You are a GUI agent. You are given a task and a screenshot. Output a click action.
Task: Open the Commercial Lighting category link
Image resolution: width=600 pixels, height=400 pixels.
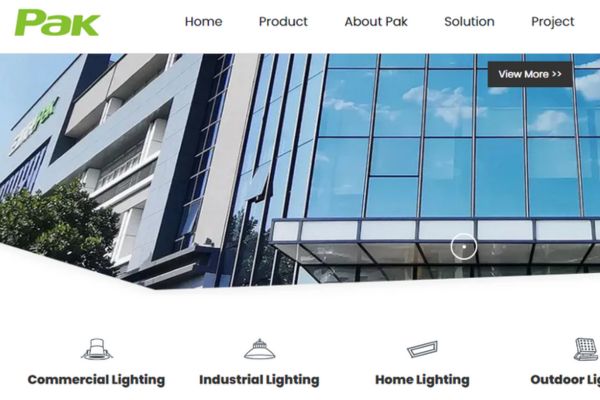(x=96, y=380)
